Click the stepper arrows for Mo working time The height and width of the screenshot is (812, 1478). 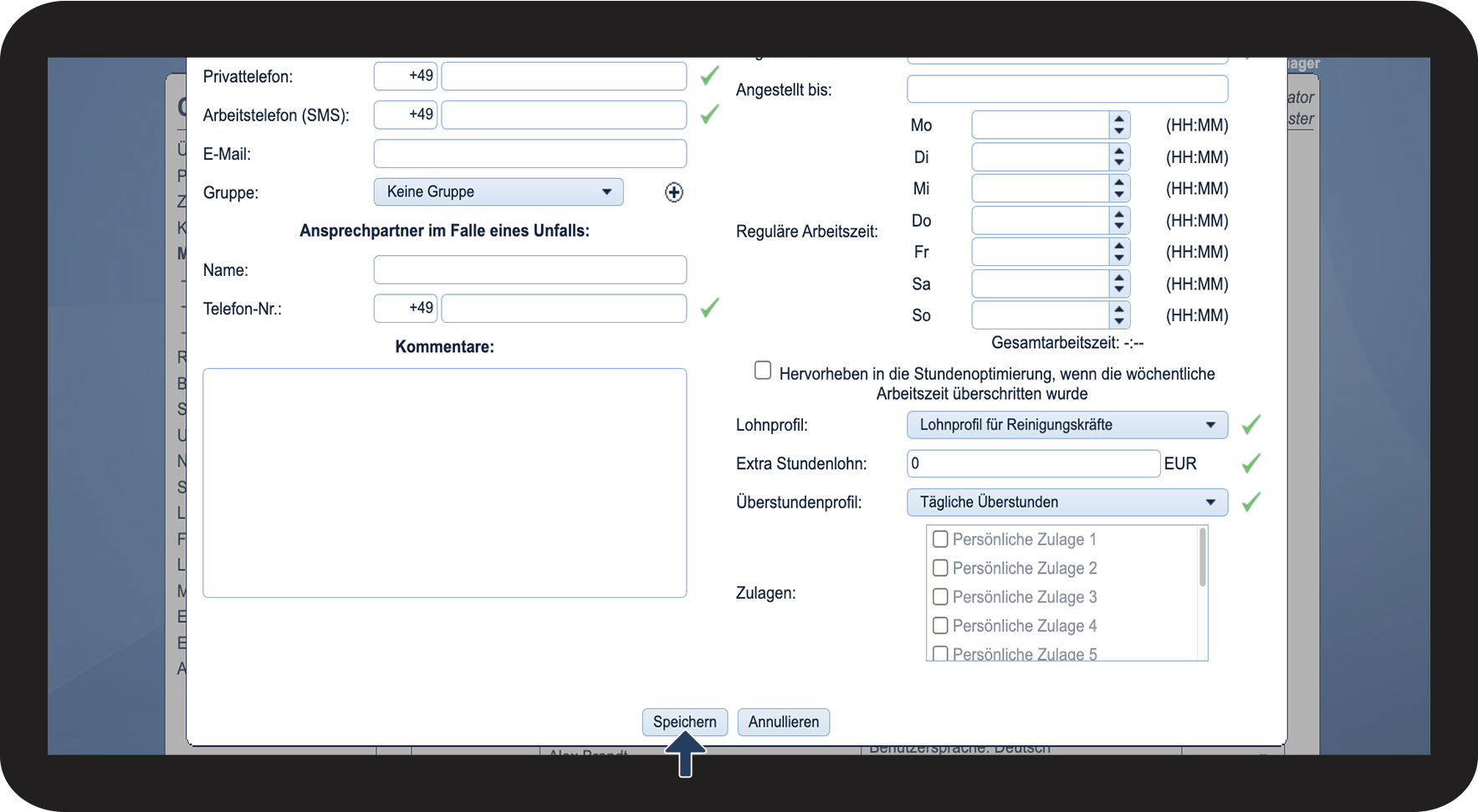click(1119, 125)
